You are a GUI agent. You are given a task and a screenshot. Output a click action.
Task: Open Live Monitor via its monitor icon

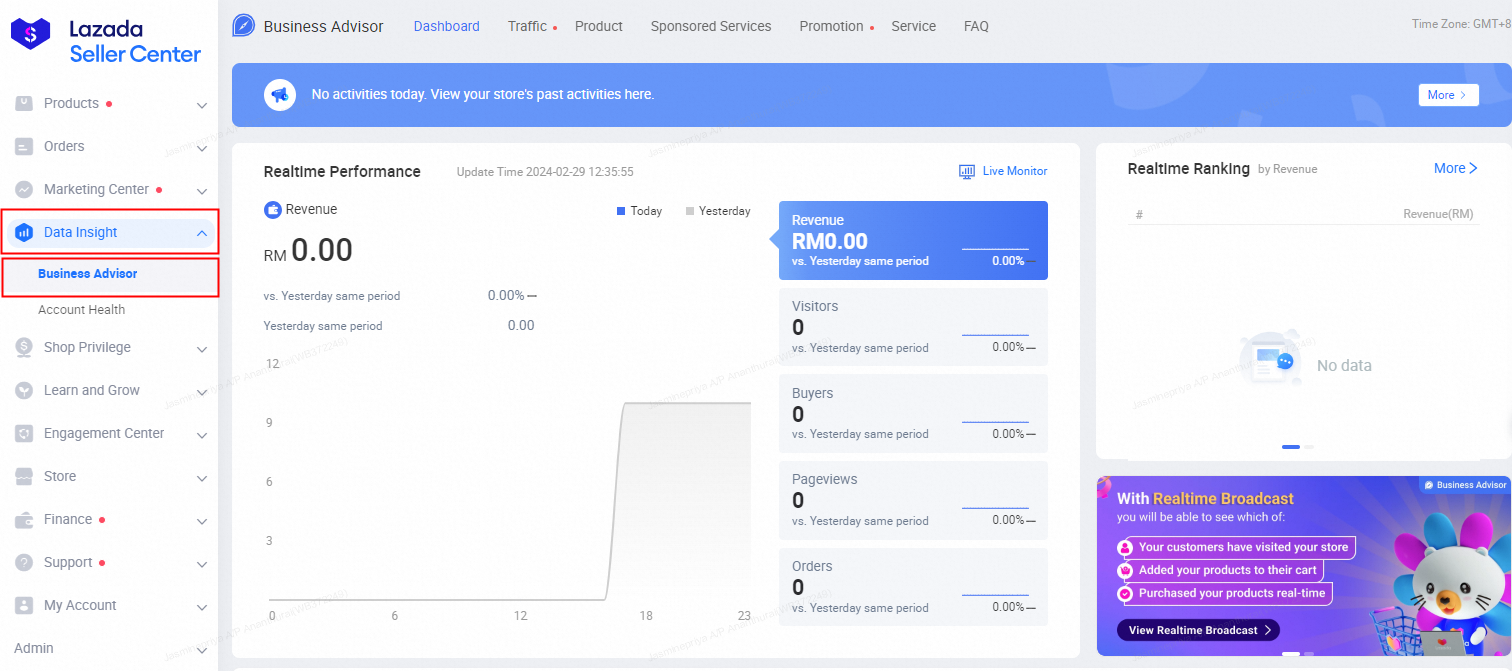[x=966, y=171]
